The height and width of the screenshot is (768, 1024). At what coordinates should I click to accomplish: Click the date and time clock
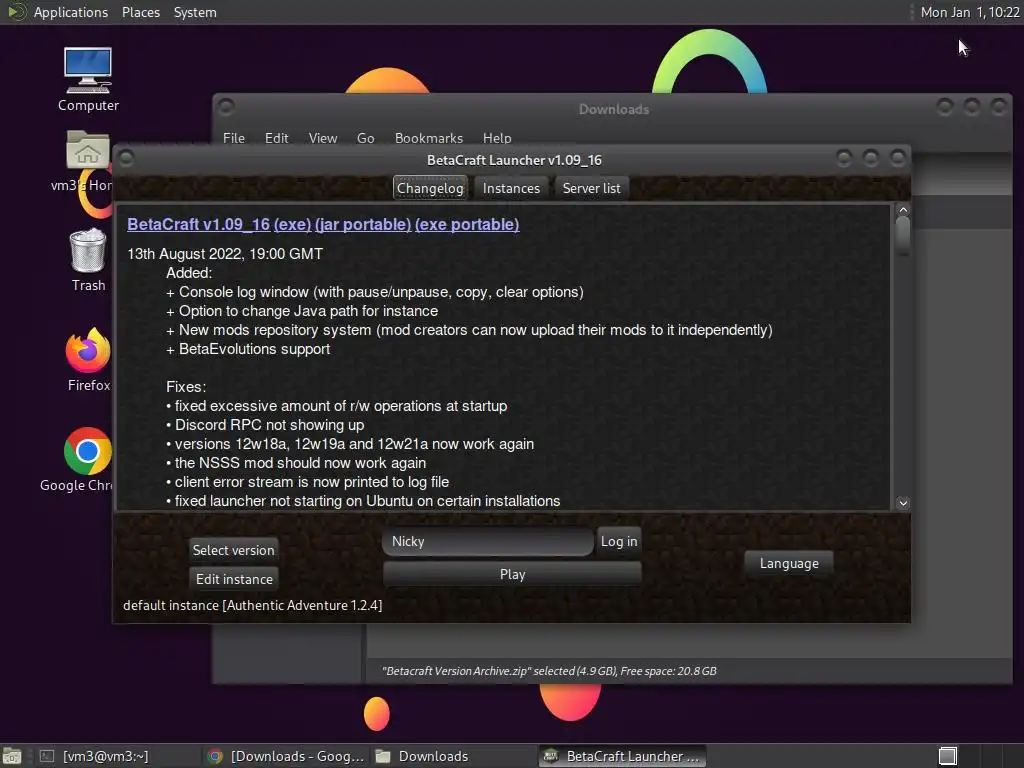point(970,12)
